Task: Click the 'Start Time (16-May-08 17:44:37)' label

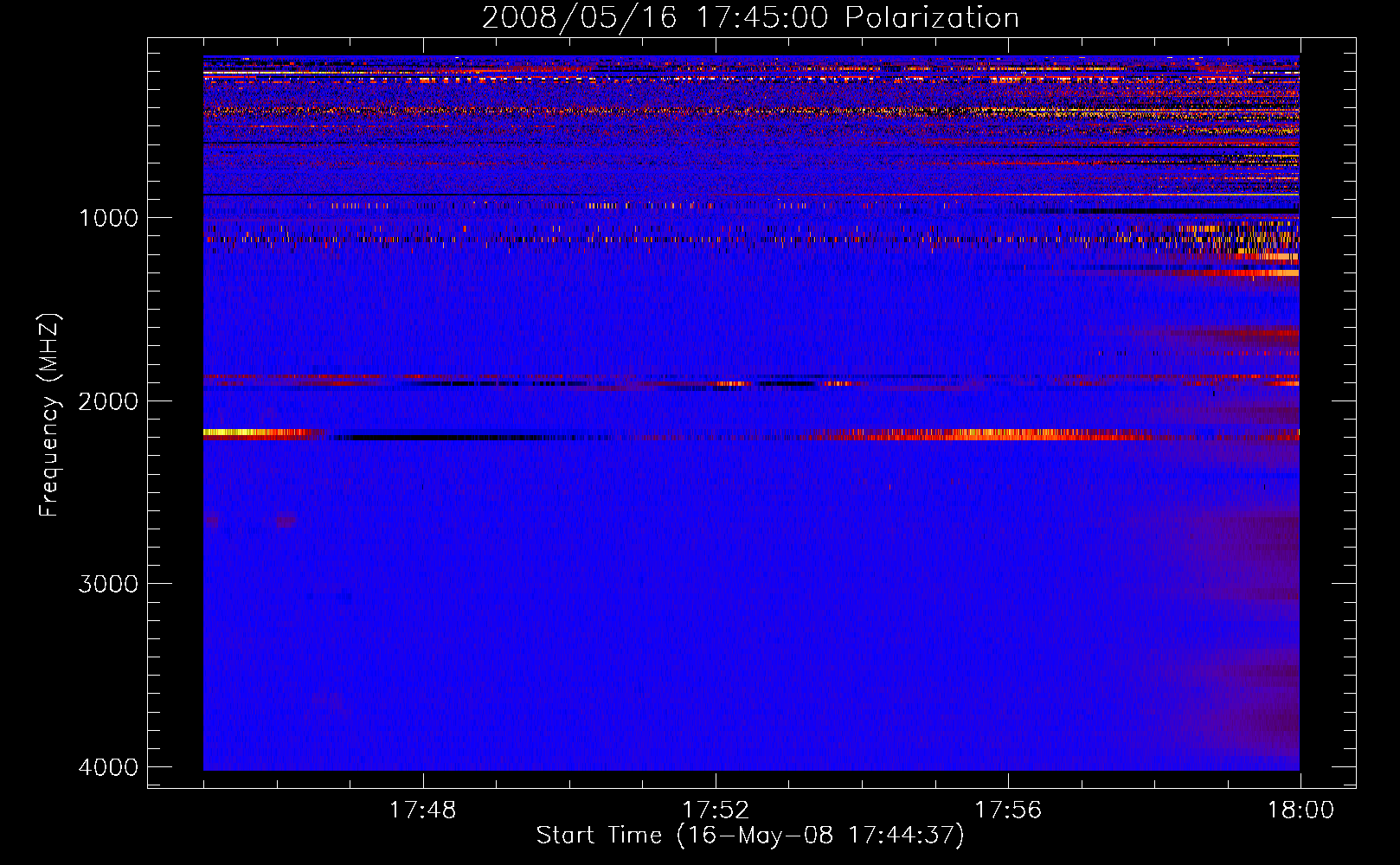Action: [750, 836]
